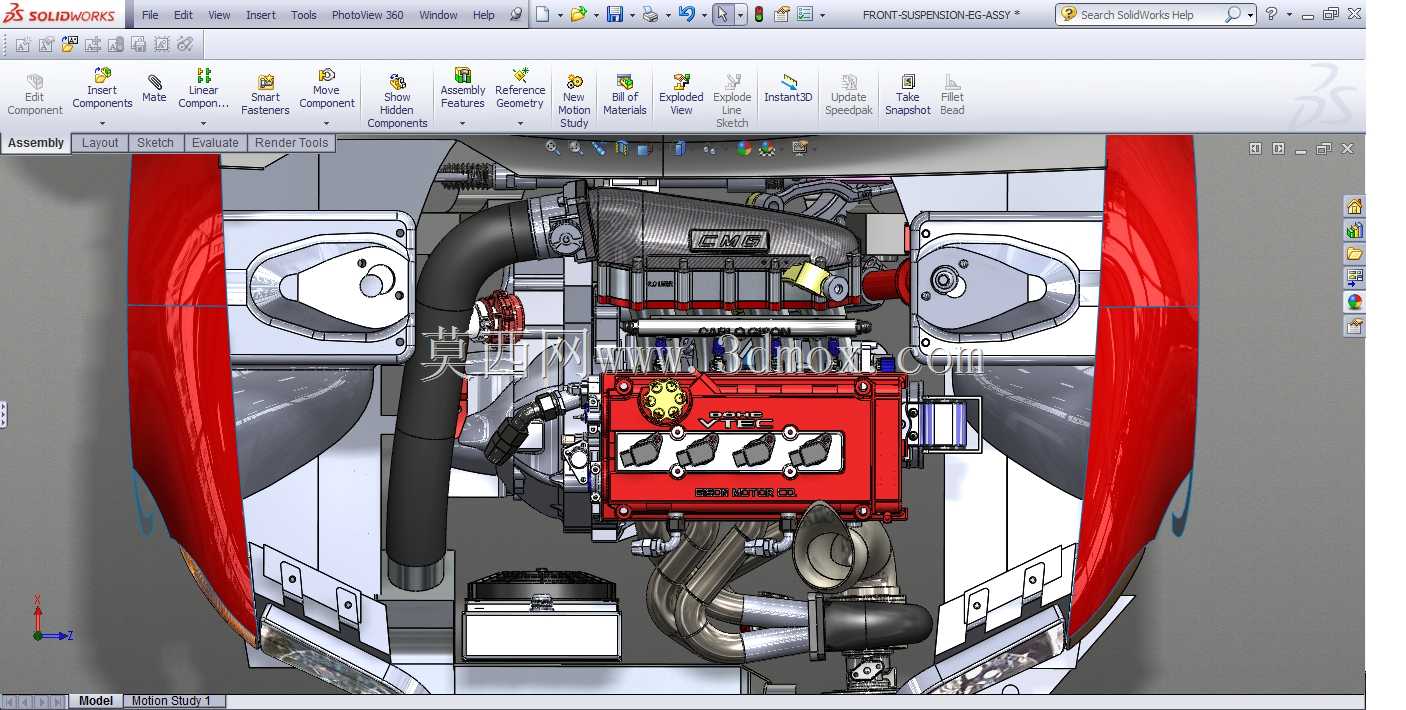Viewport: 1406px width, 710px height.
Task: Open Appearances and Scenes task pane
Action: point(1354,302)
